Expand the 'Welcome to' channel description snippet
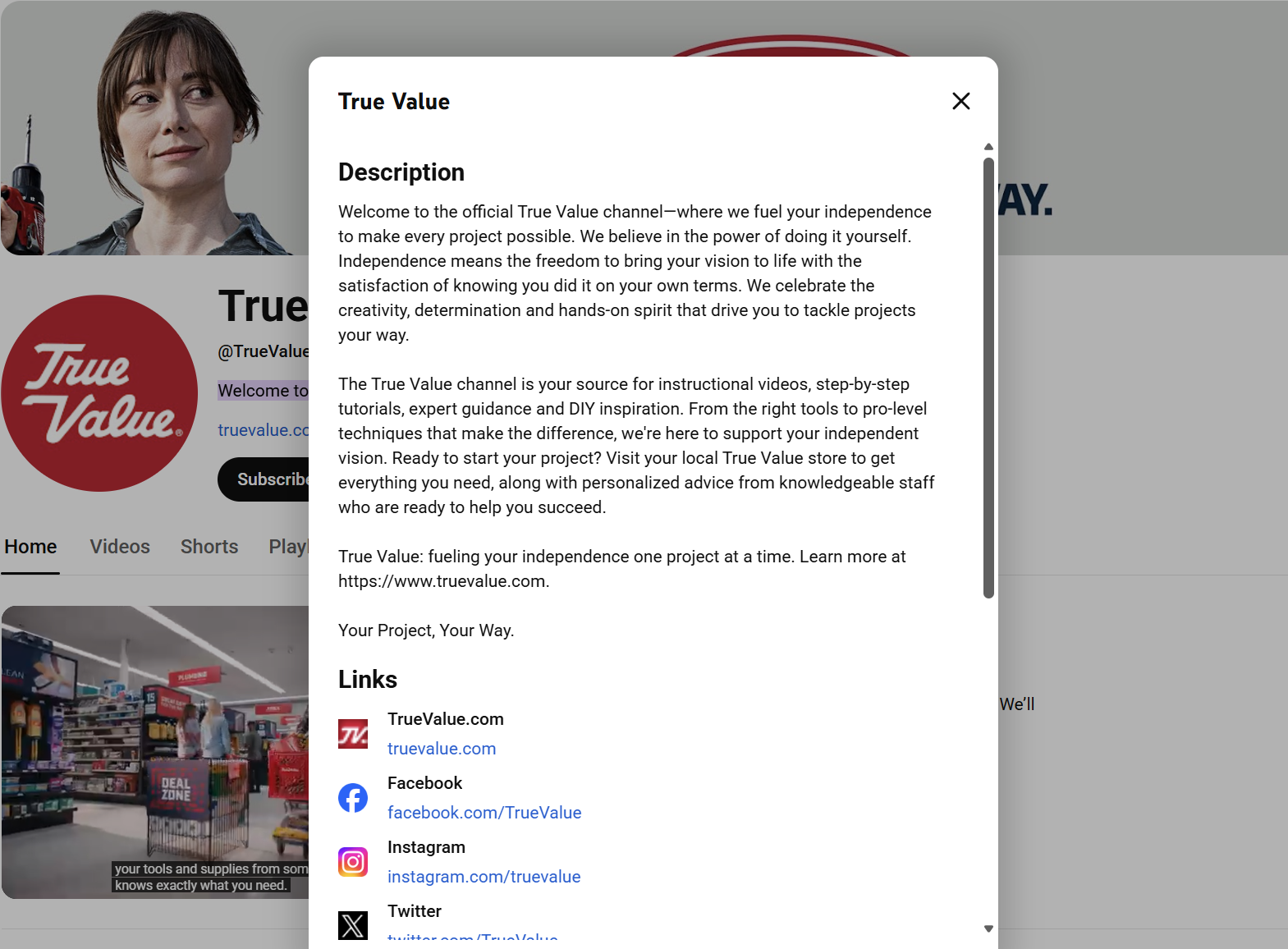1288x949 pixels. click(263, 391)
